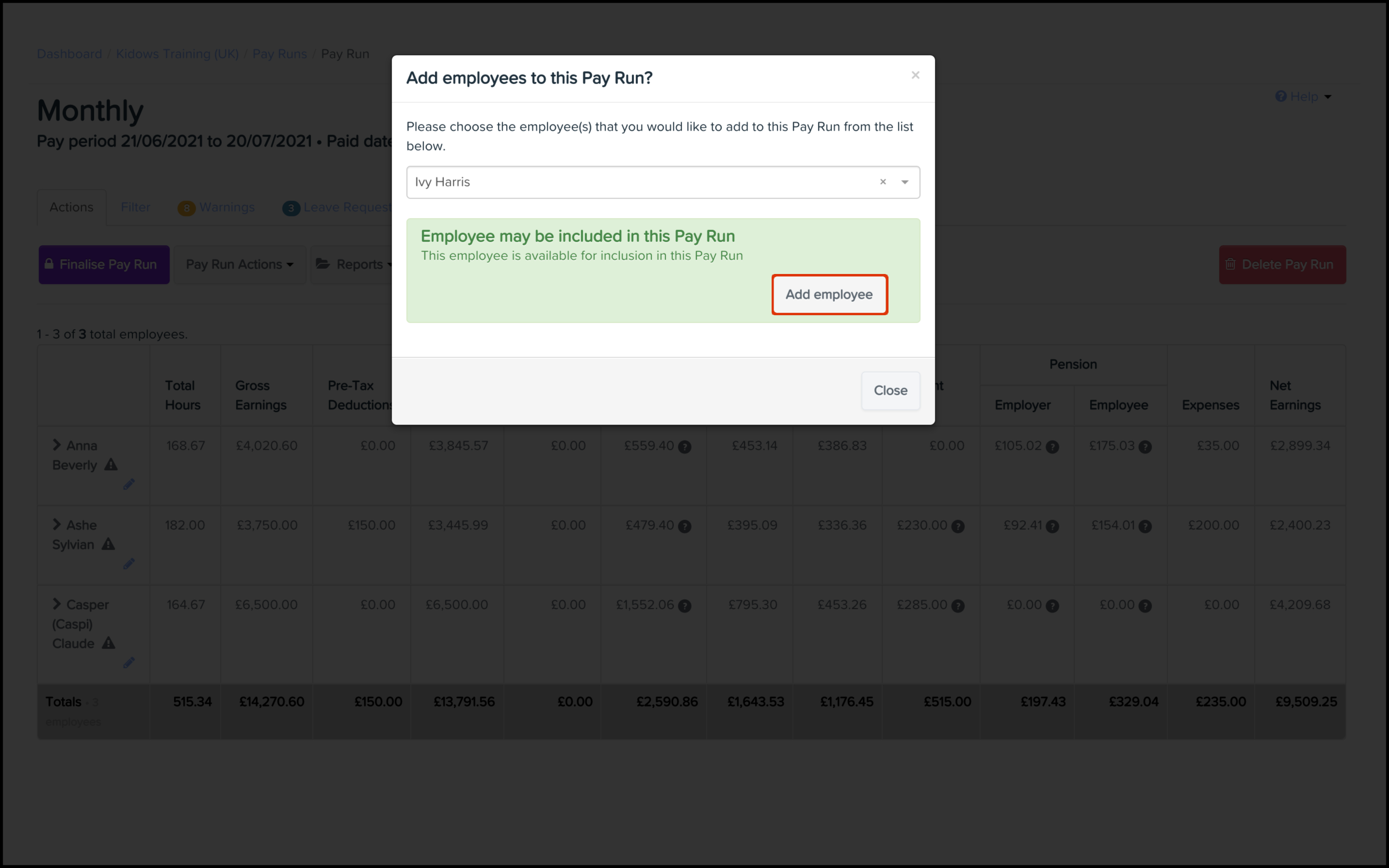The image size is (1389, 868).
Task: Close the Add employees dialog with the X
Action: [916, 75]
